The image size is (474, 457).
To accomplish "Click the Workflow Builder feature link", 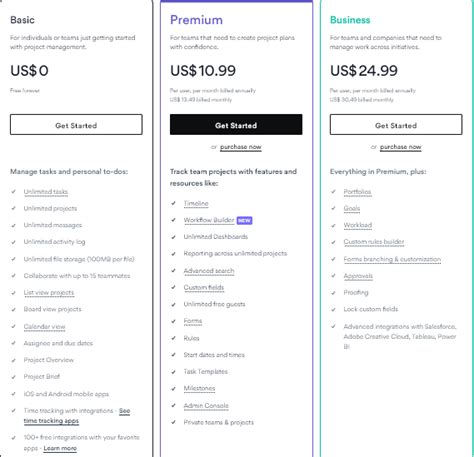I will [209, 220].
